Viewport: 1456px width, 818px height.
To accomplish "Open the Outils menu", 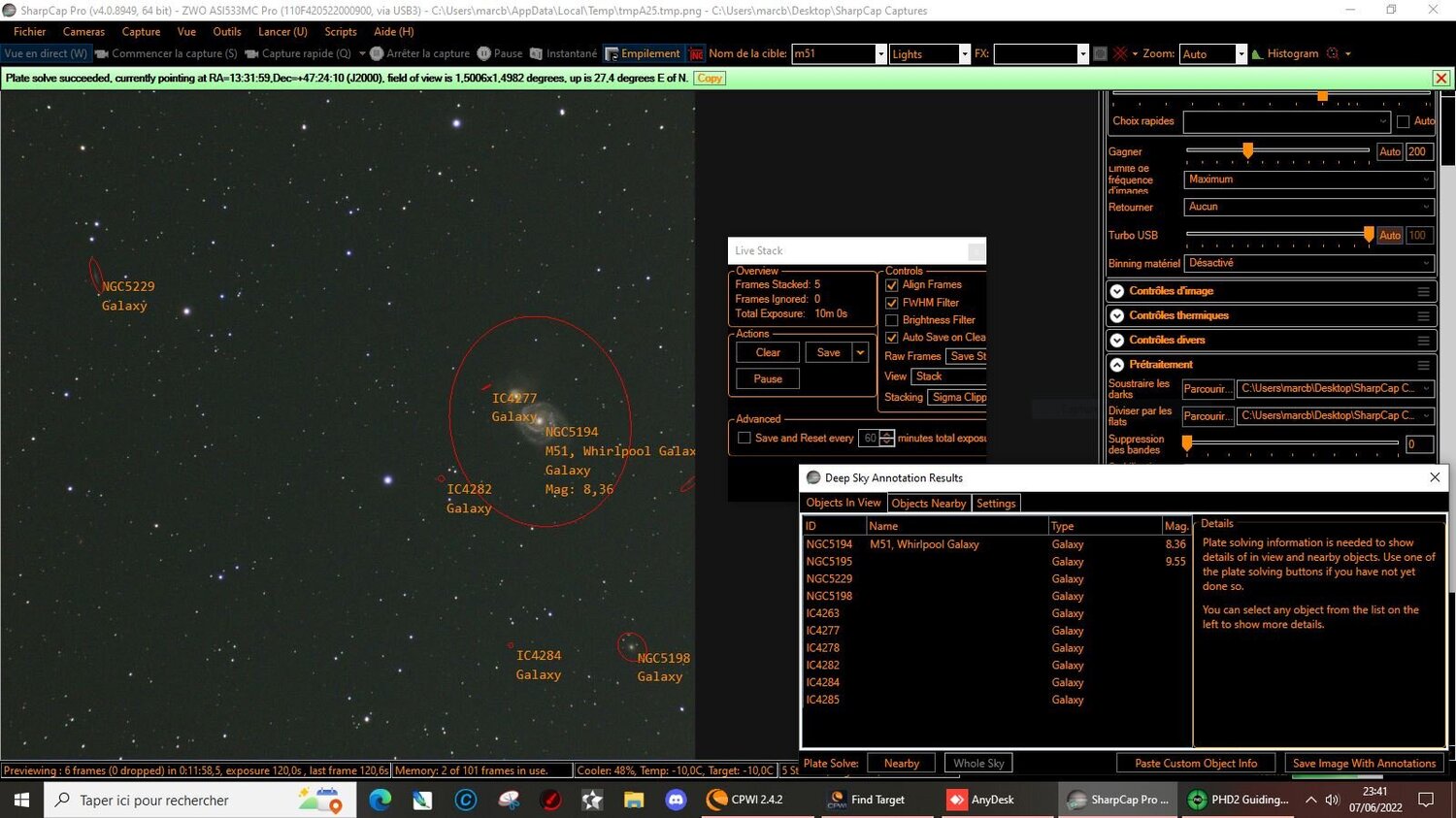I will 226,31.
